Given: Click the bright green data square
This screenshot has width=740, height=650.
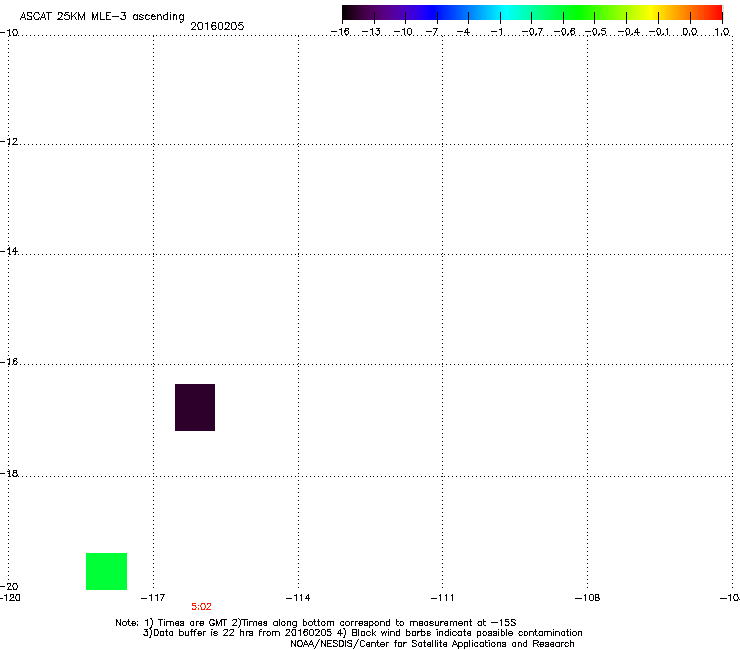Looking at the screenshot, I should pos(107,571).
